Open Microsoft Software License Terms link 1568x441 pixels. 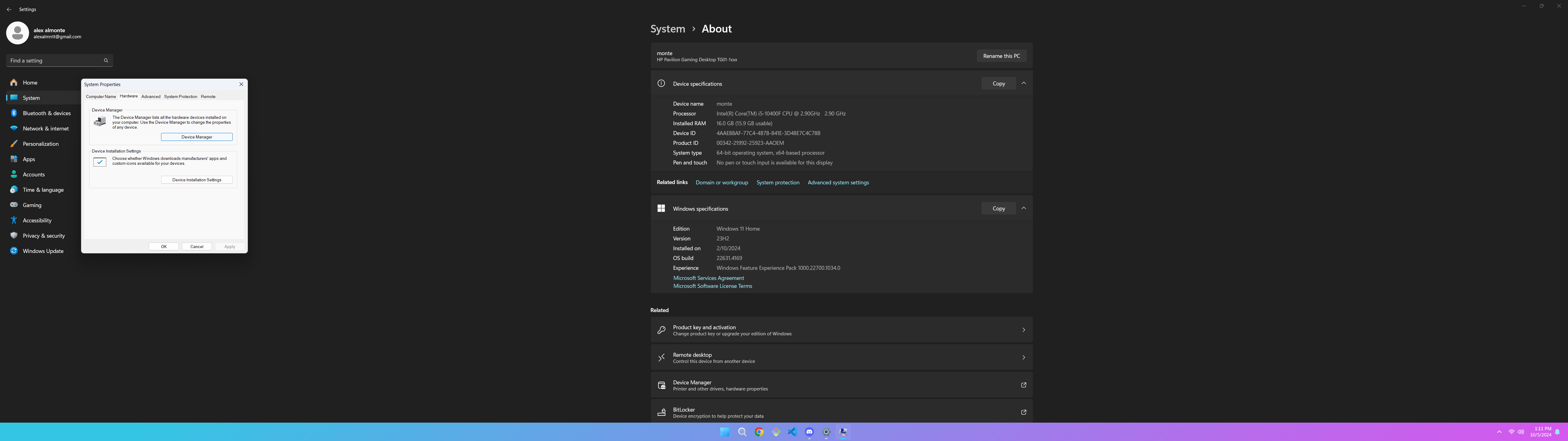(712, 286)
